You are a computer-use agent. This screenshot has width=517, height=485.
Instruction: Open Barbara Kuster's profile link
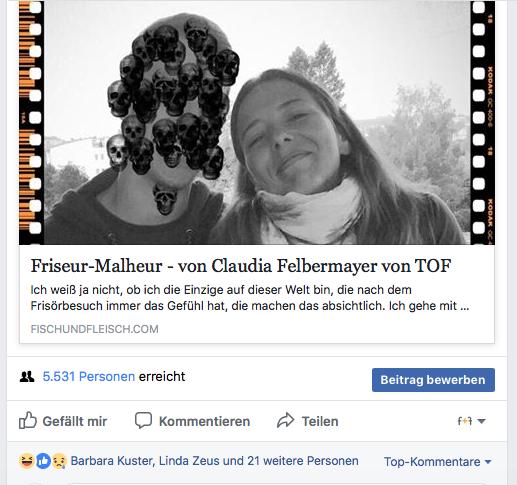point(112,461)
